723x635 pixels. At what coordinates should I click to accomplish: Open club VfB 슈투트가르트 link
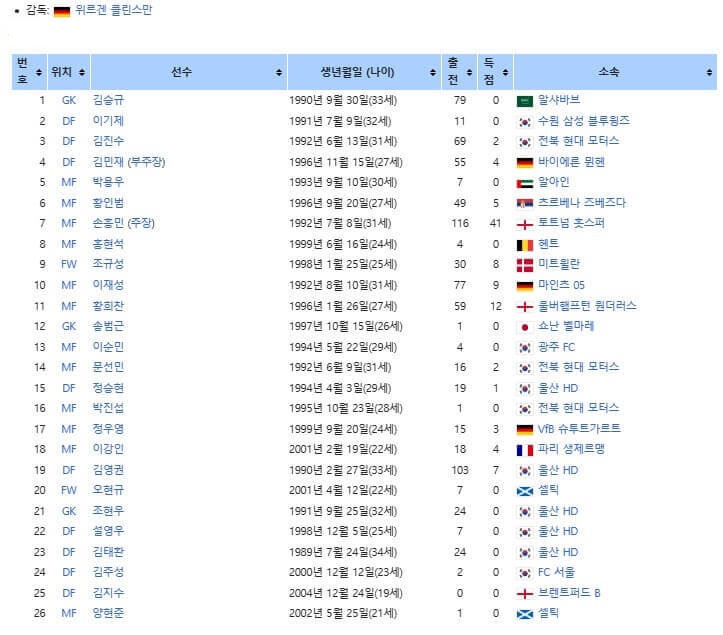579,429
